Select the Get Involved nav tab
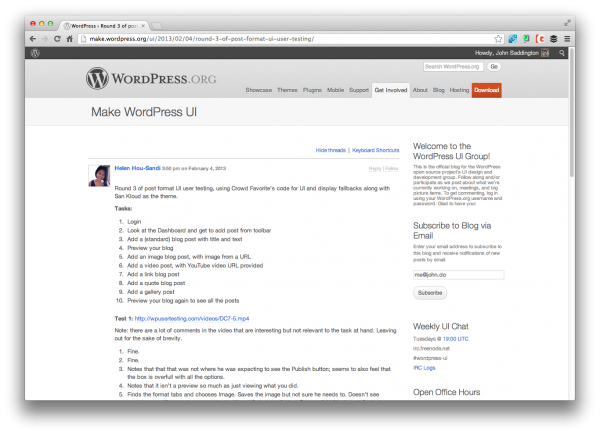Viewport: 600px width, 435px height. click(x=391, y=90)
